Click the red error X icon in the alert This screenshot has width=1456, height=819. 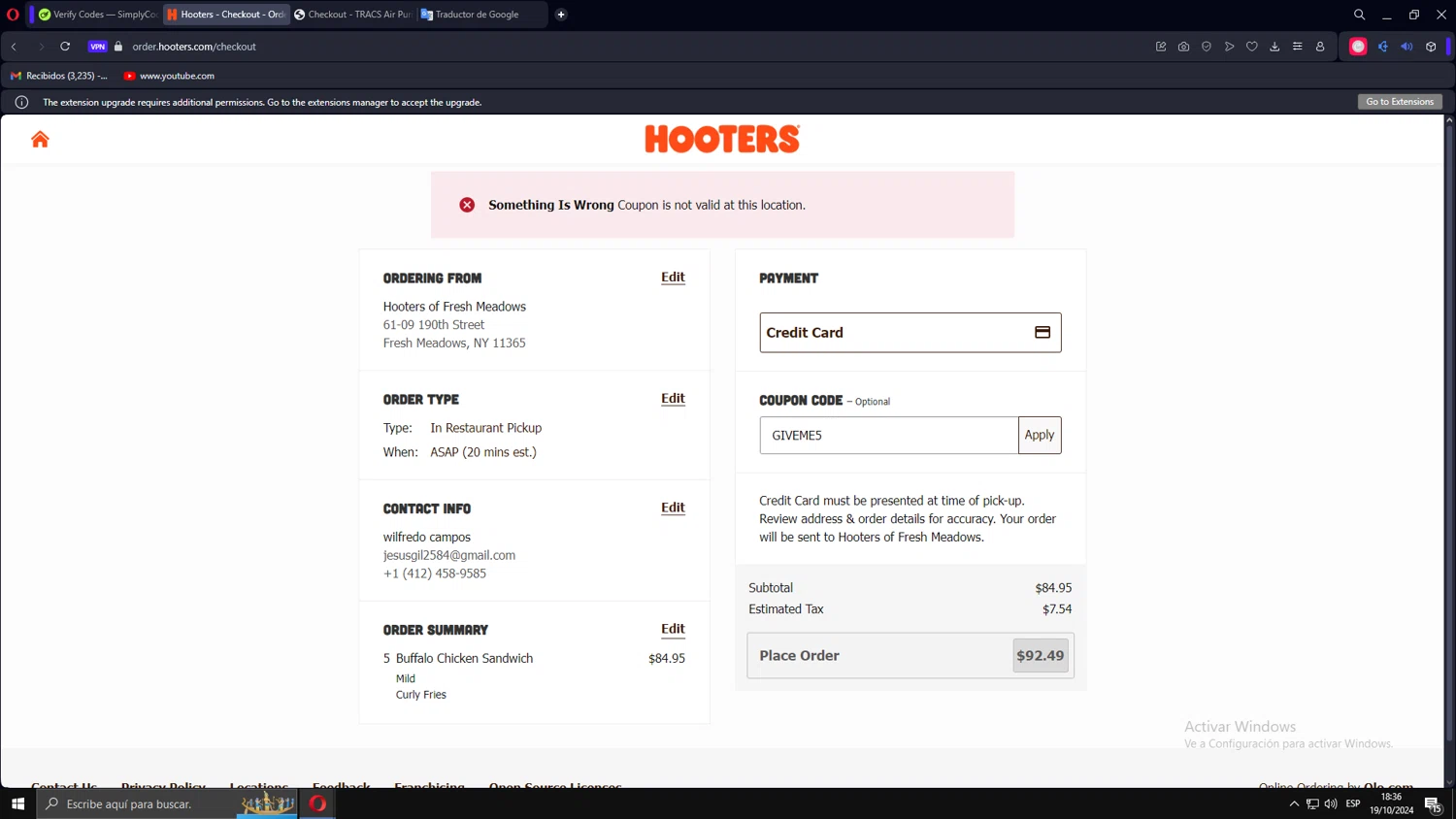(x=467, y=205)
